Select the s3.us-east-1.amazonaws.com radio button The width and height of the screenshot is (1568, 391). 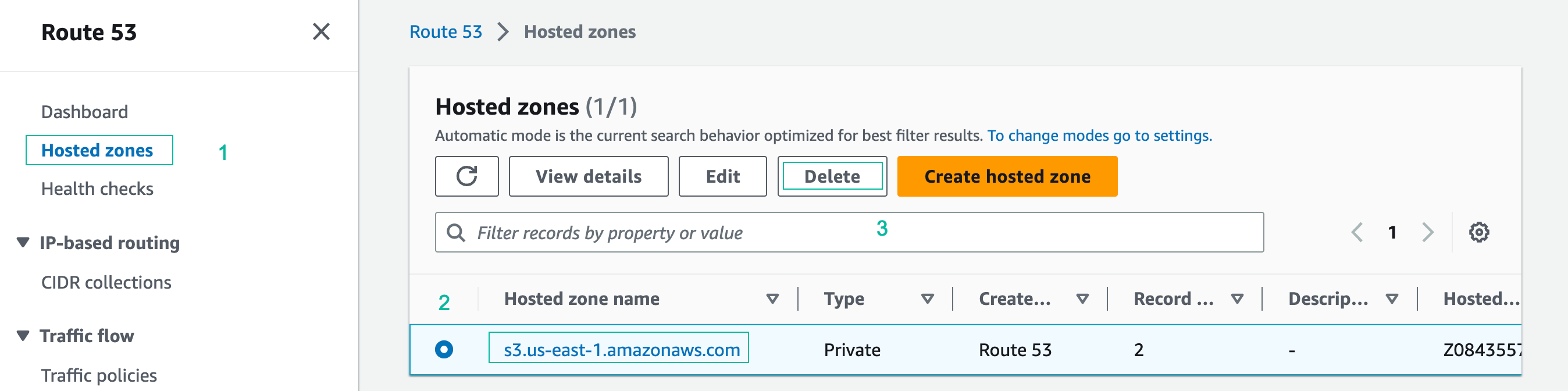(444, 350)
